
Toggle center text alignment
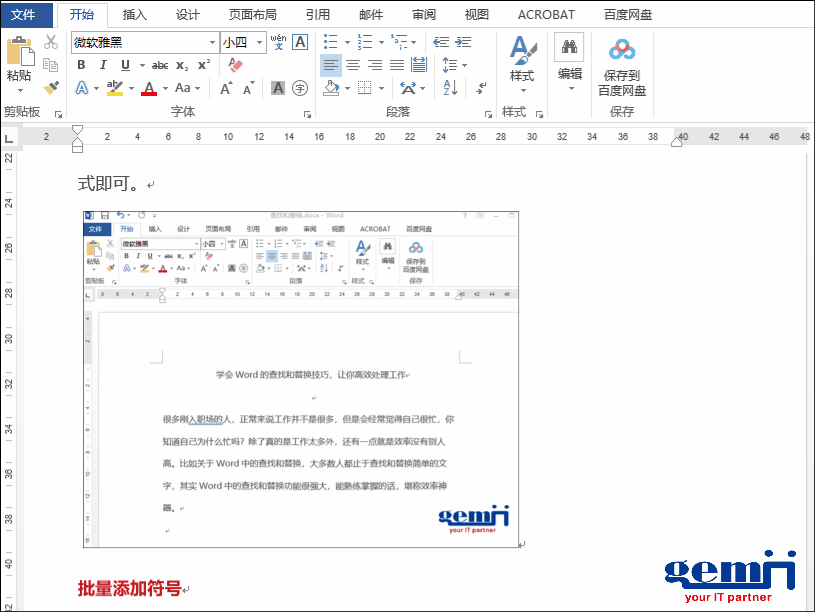pos(353,65)
